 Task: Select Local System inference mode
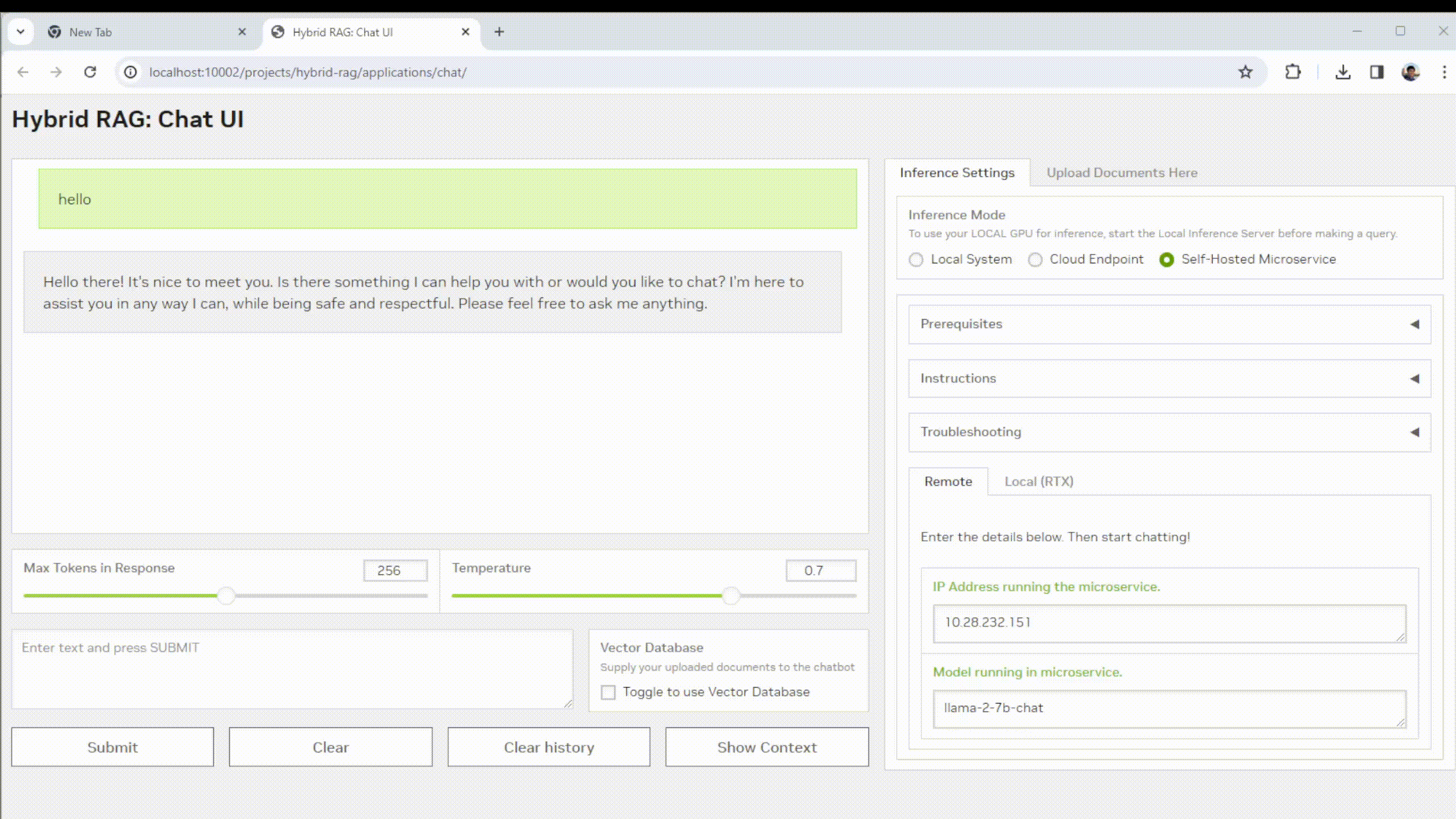point(916,260)
